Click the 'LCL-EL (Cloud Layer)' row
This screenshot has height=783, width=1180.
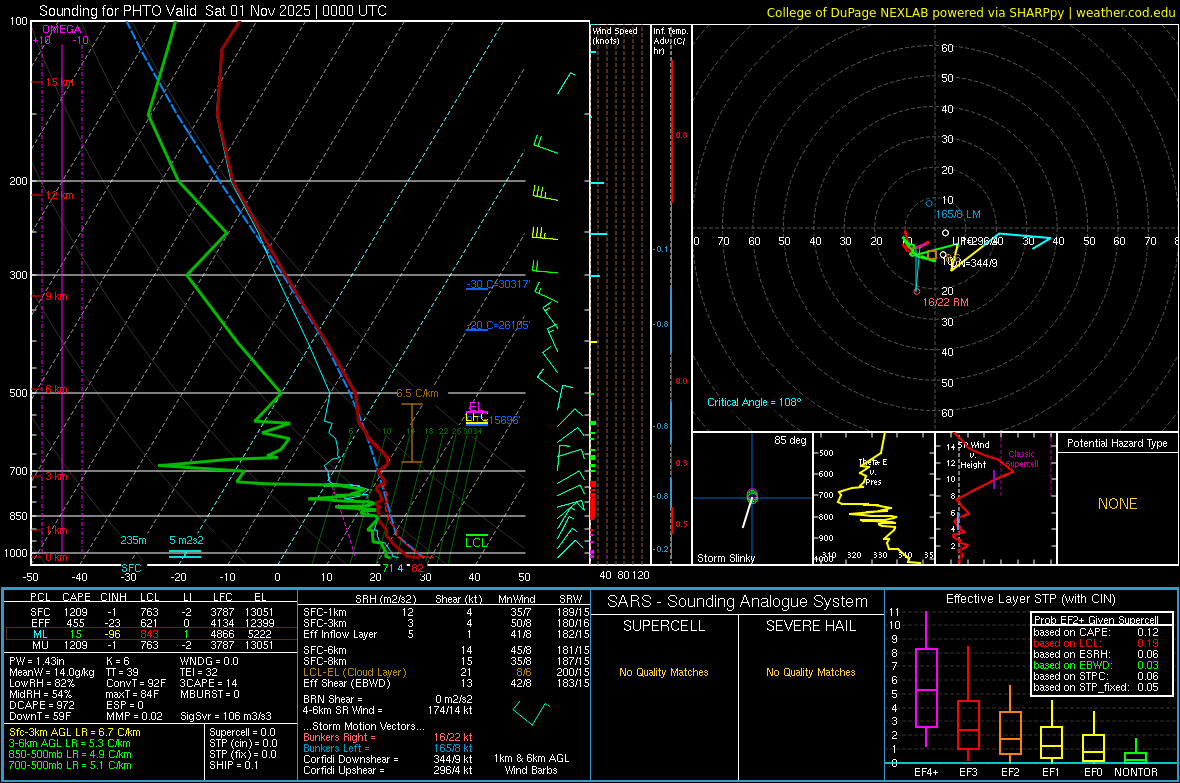click(446, 672)
